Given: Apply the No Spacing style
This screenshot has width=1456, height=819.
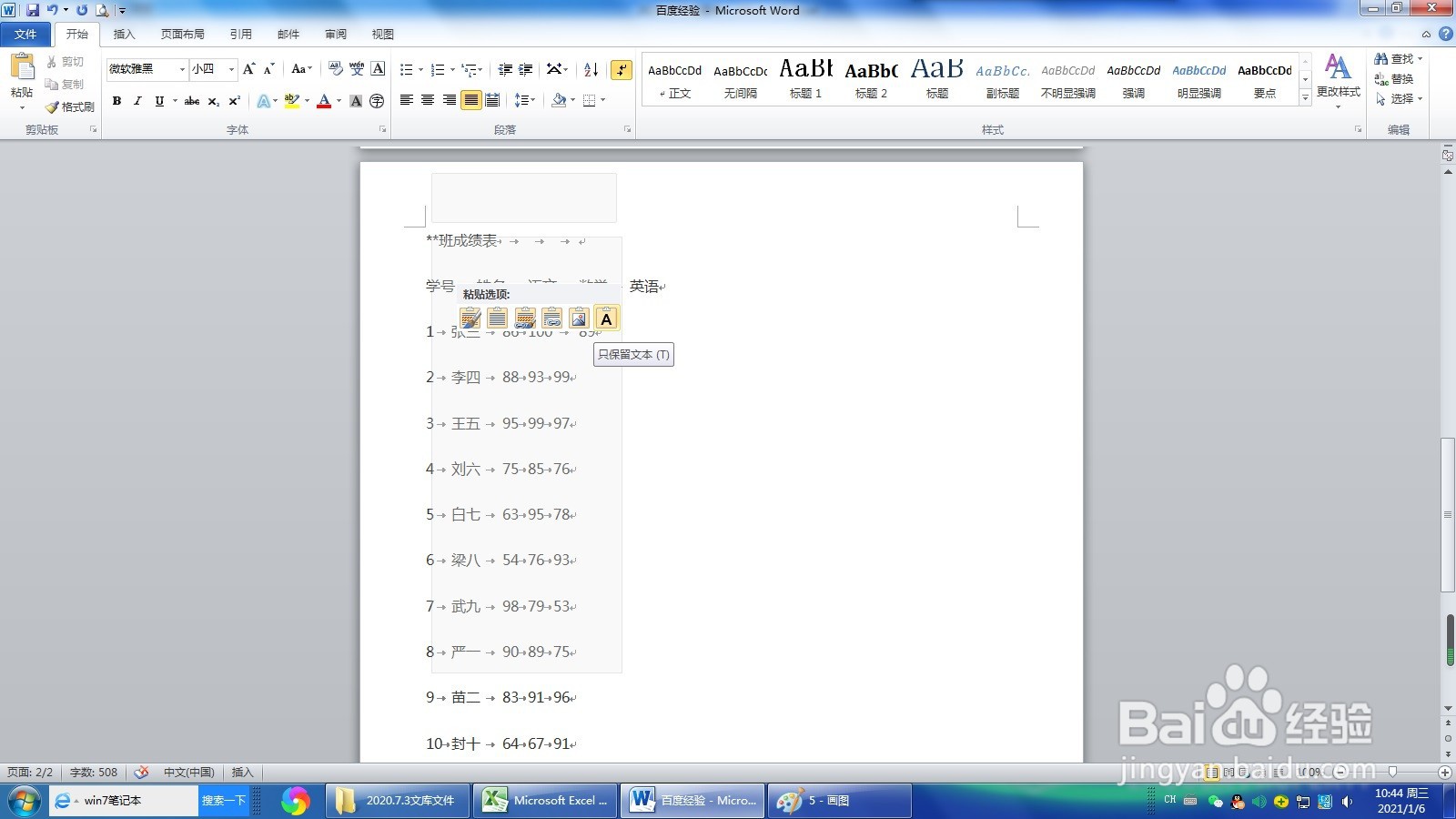Looking at the screenshot, I should (x=741, y=78).
